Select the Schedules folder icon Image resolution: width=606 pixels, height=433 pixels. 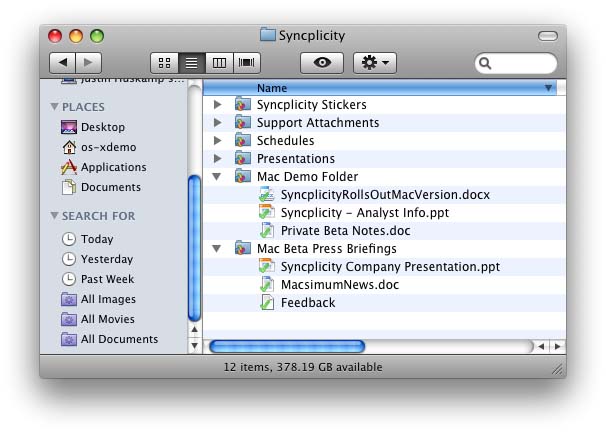[x=243, y=140]
